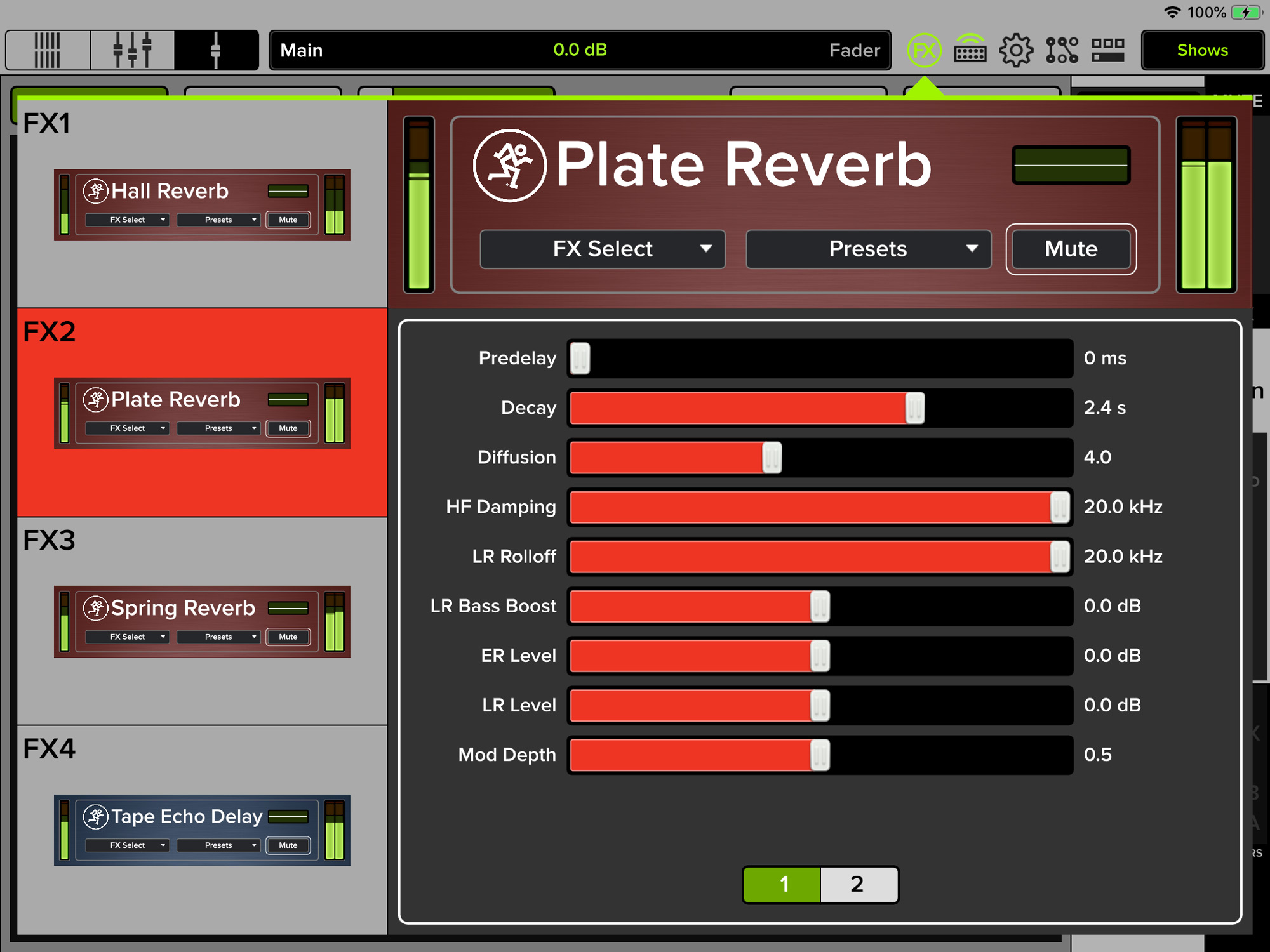Select the FX1 slot
Screen dimensions: 1270x952
202,204
